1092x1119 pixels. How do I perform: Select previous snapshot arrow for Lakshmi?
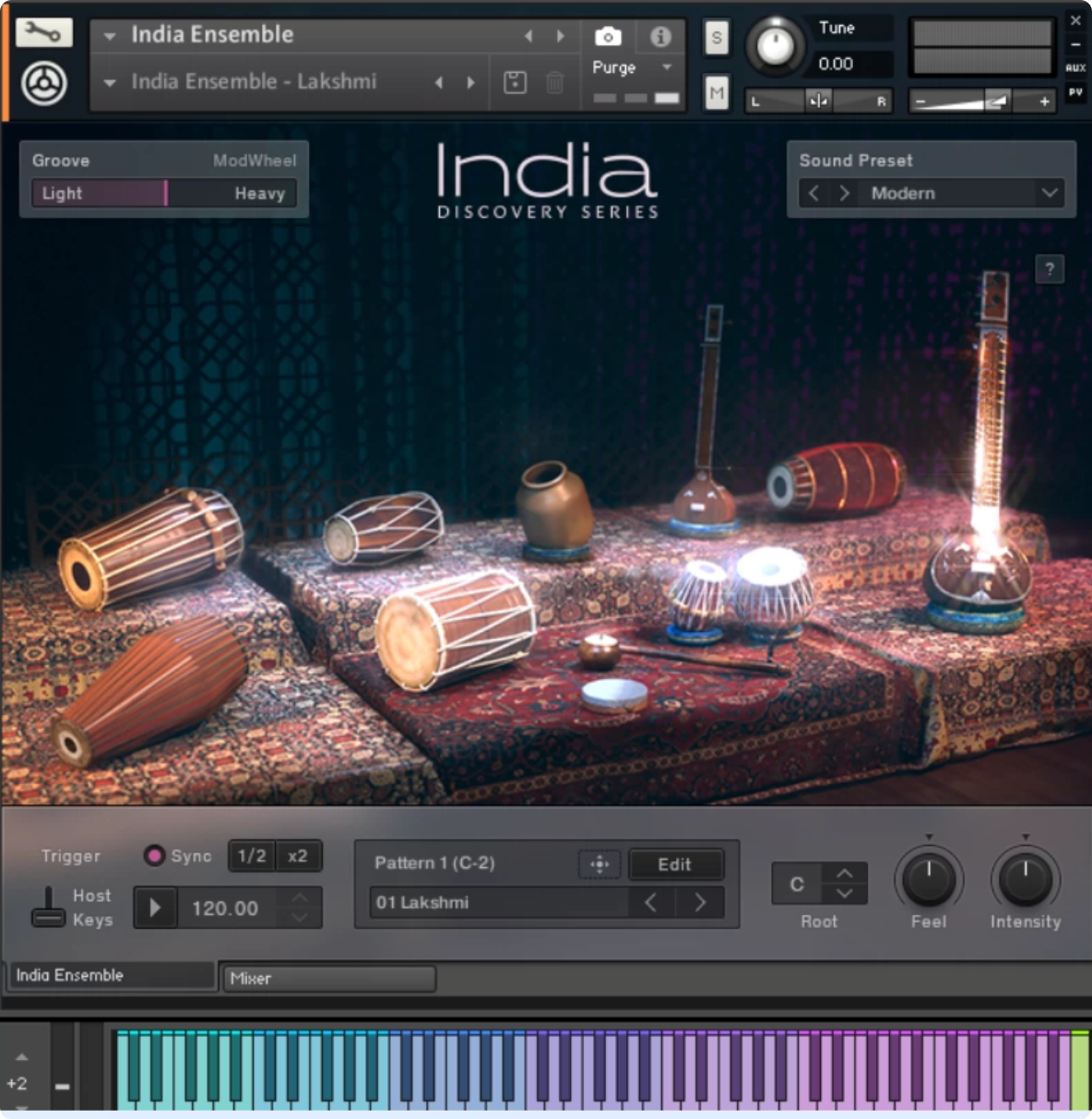(439, 82)
